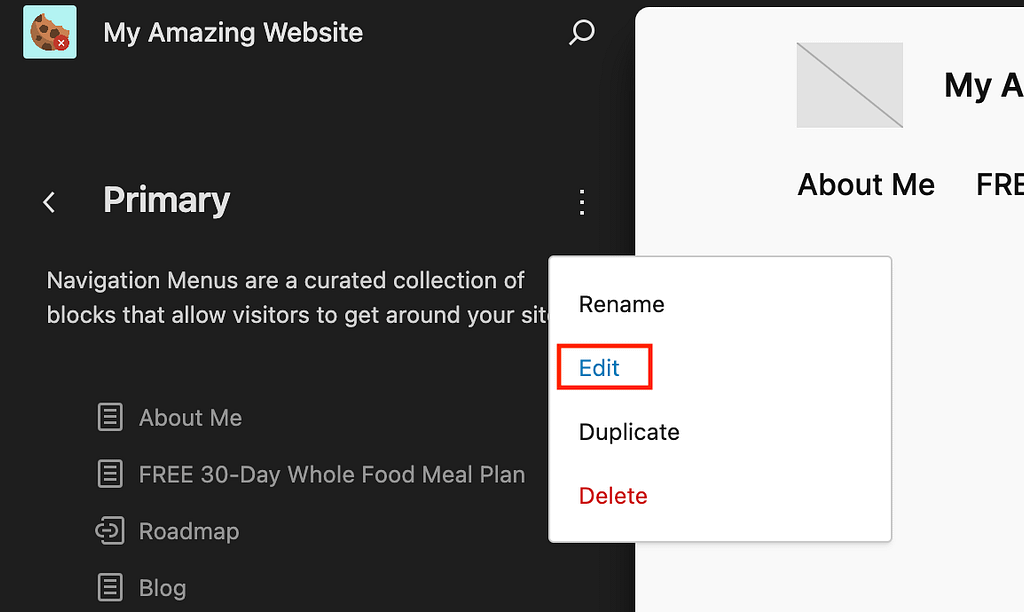
Task: Click the image placeholder in the site preview
Action: point(849,84)
